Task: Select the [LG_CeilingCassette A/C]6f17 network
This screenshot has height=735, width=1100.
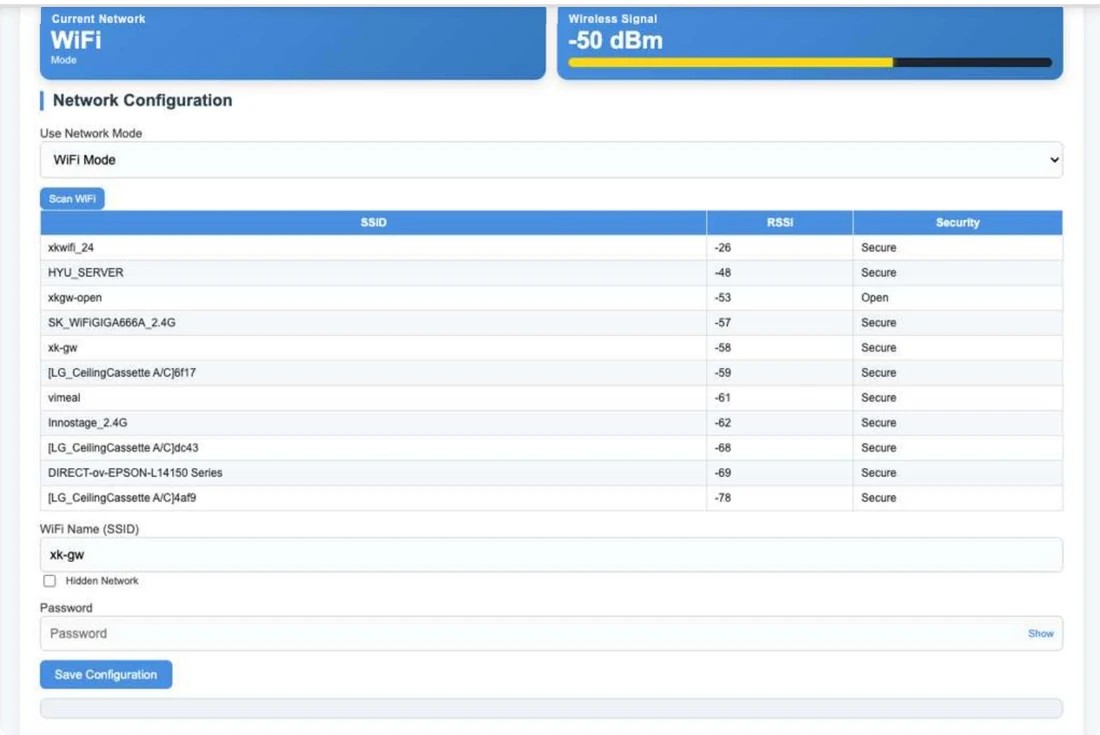Action: pos(551,372)
